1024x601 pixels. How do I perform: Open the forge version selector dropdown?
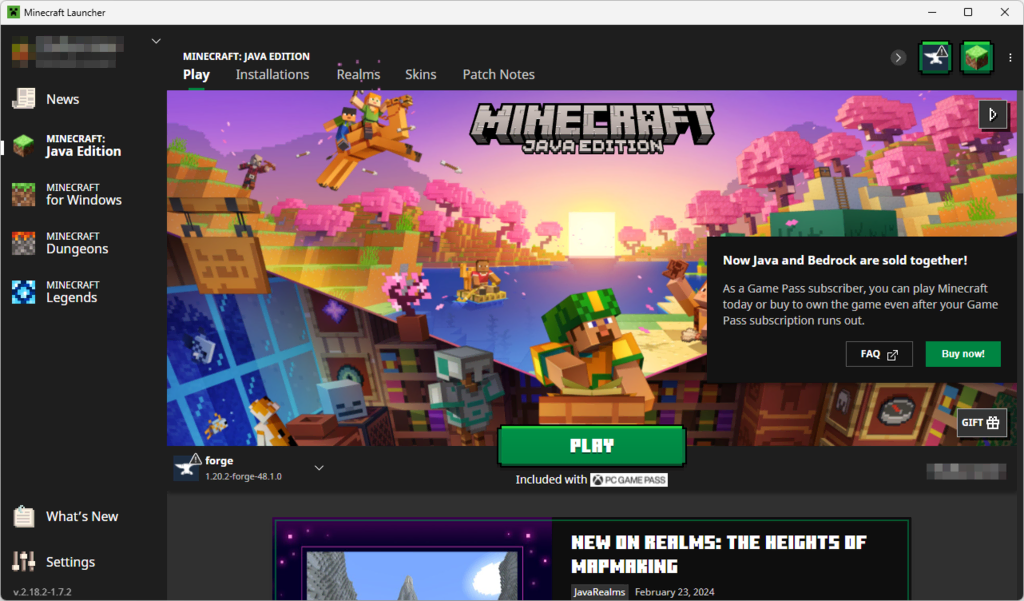tap(319, 467)
